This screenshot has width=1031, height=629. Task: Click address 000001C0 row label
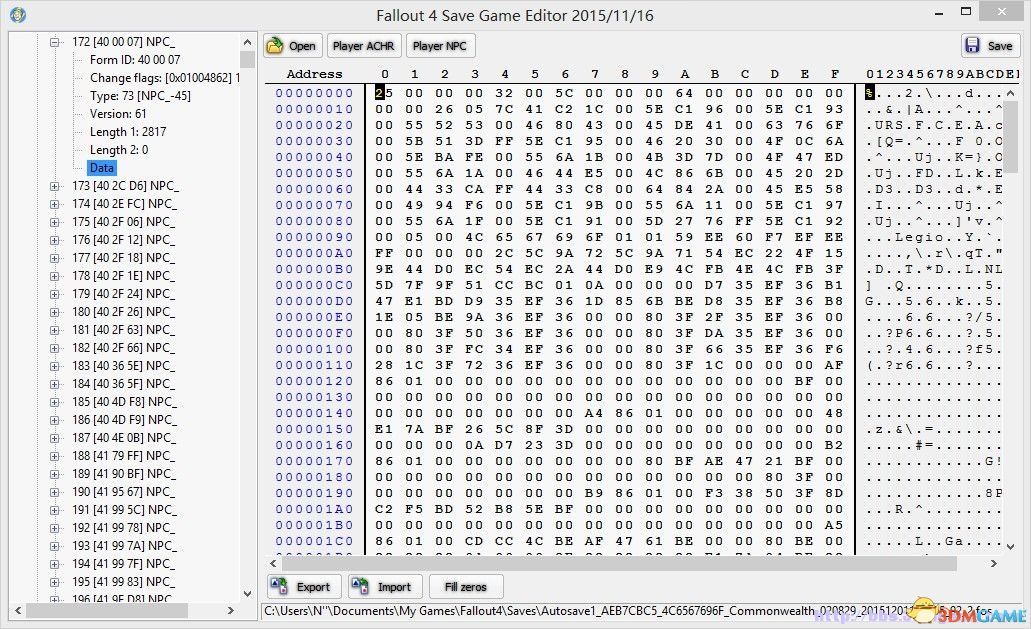[x=314, y=541]
